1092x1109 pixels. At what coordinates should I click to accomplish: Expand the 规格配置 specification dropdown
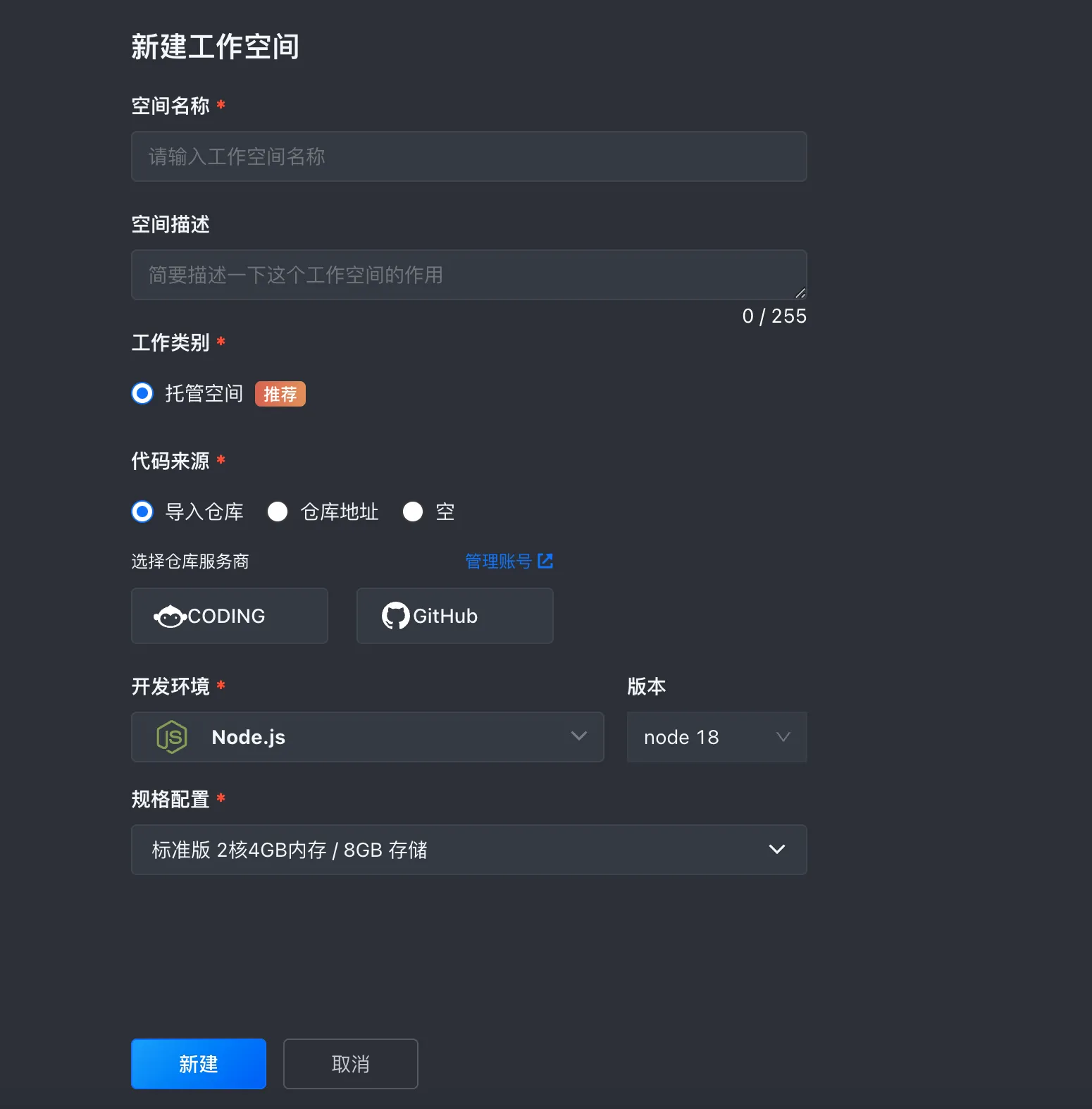click(469, 850)
